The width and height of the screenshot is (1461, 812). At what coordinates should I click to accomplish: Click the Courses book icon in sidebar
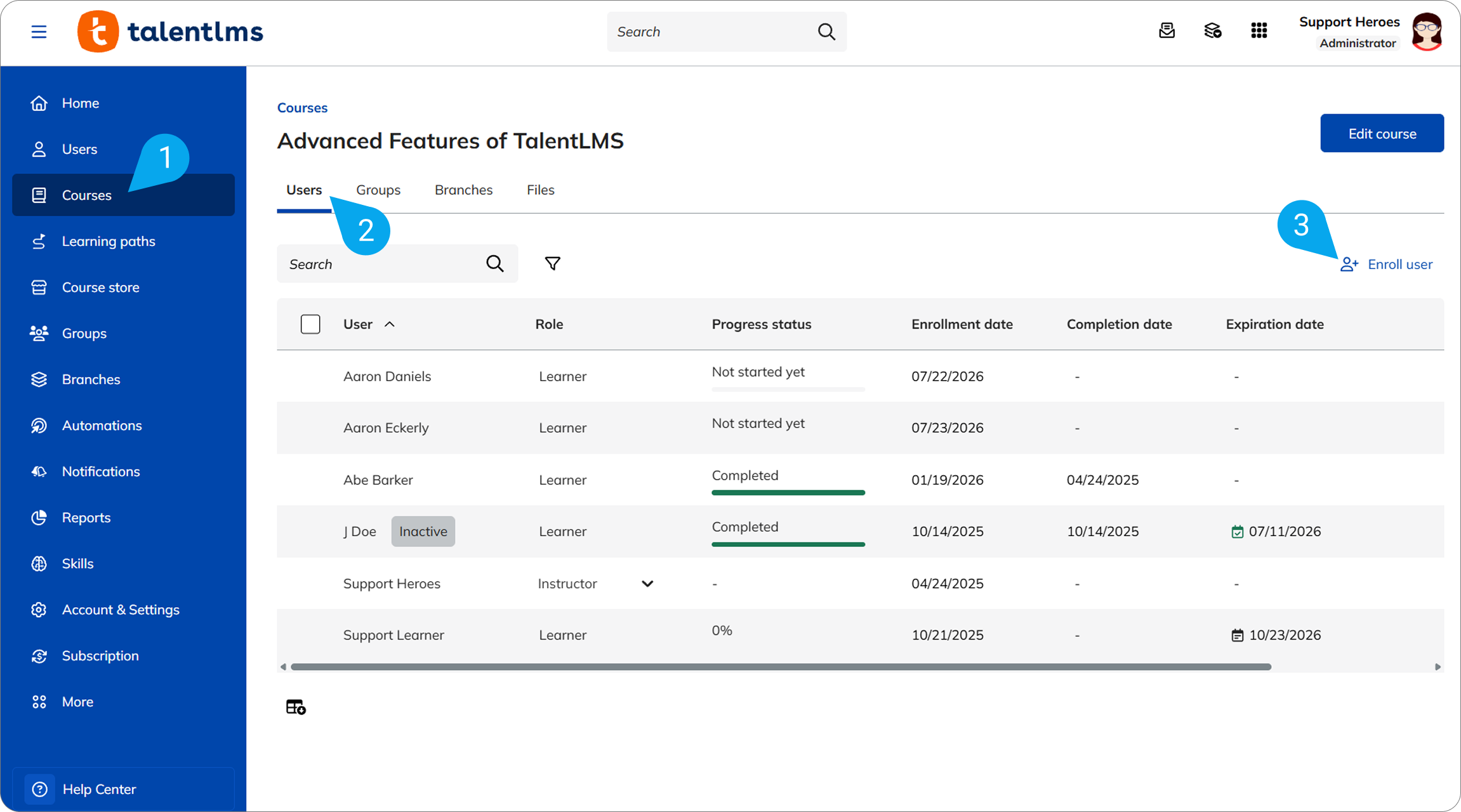(x=39, y=195)
